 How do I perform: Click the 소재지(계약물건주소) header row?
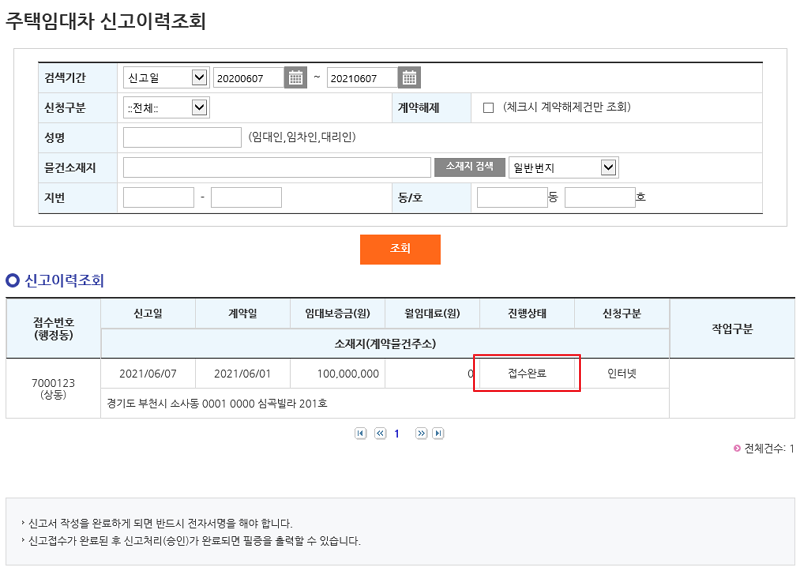point(385,343)
